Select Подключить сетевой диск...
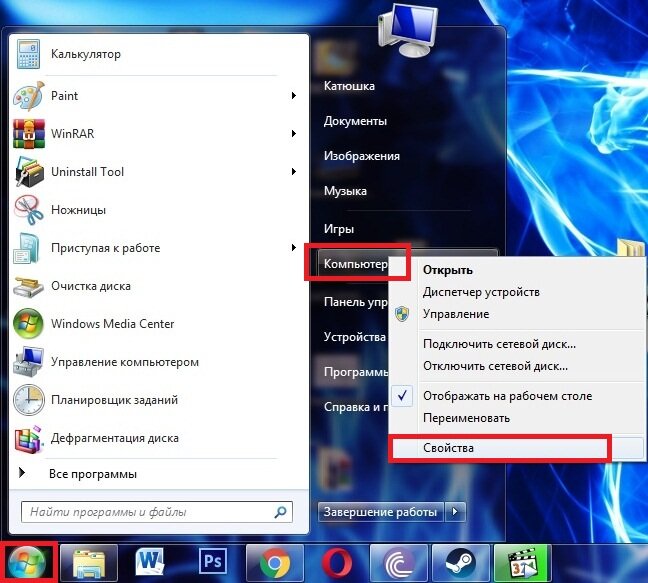The image size is (648, 583). click(x=499, y=344)
